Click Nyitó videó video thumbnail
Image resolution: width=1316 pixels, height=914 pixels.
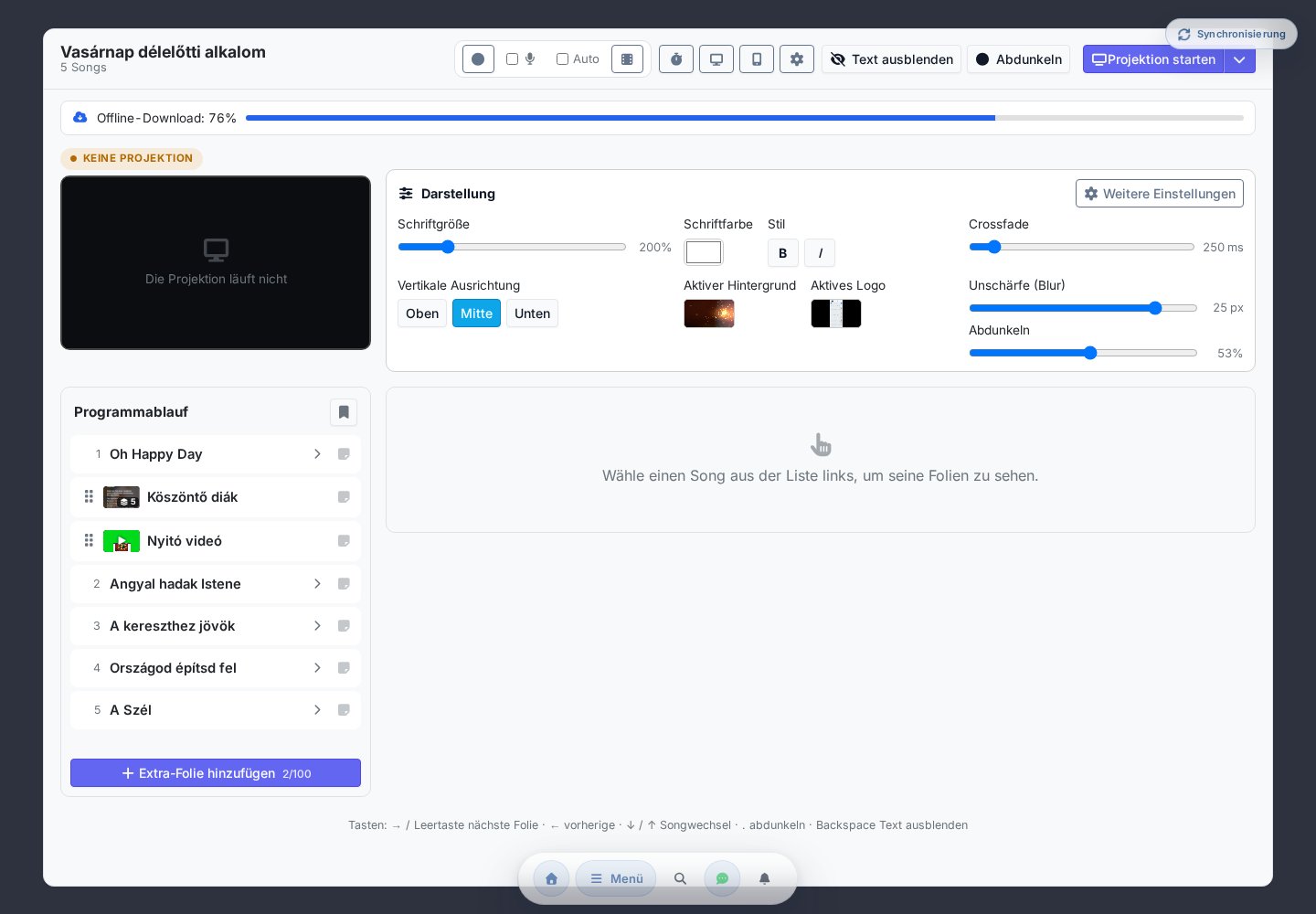pyautogui.click(x=122, y=541)
